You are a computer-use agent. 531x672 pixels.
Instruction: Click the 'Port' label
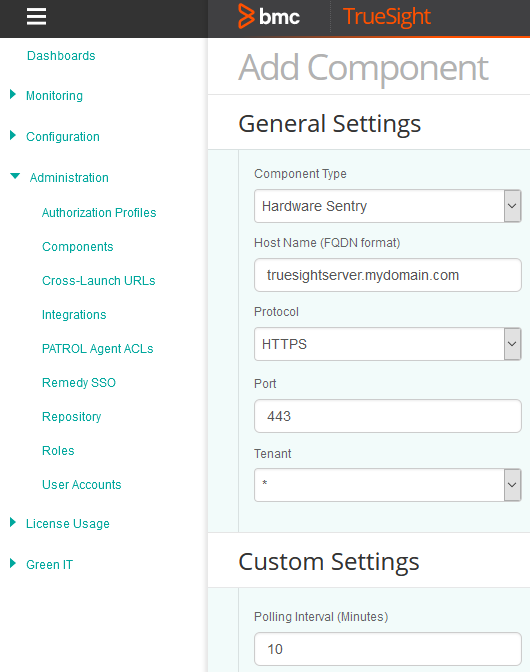pyautogui.click(x=265, y=384)
